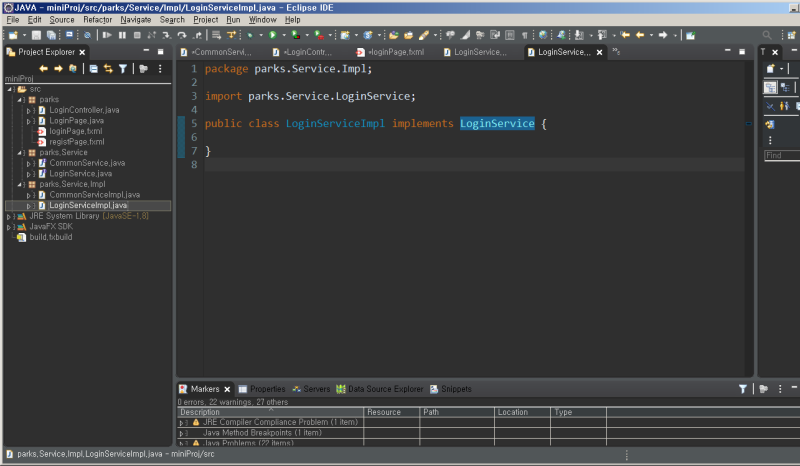800x466 pixels.
Task: Open the Window menu
Action: (262, 19)
